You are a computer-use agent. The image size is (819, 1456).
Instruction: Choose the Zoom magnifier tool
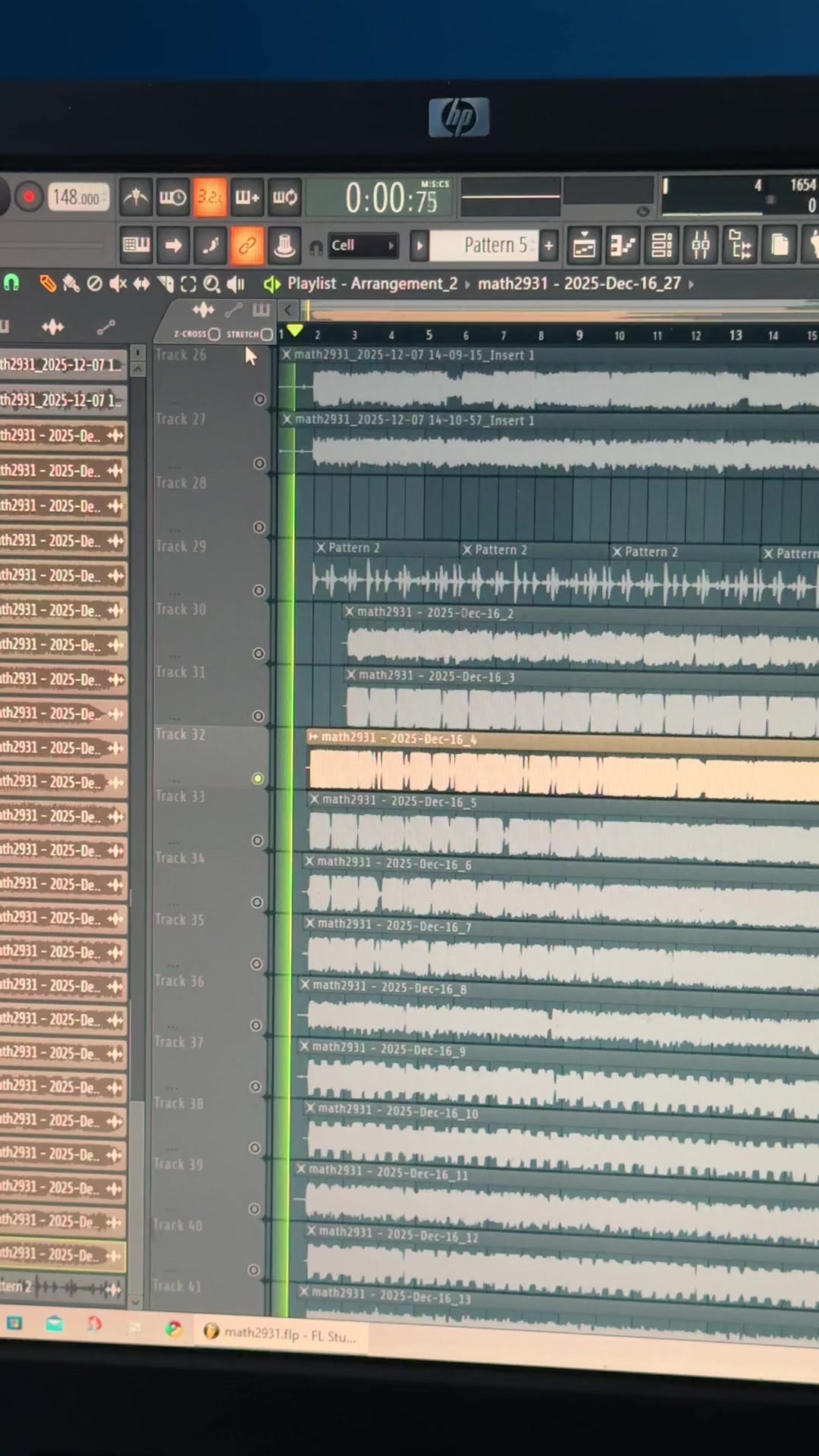point(212,284)
